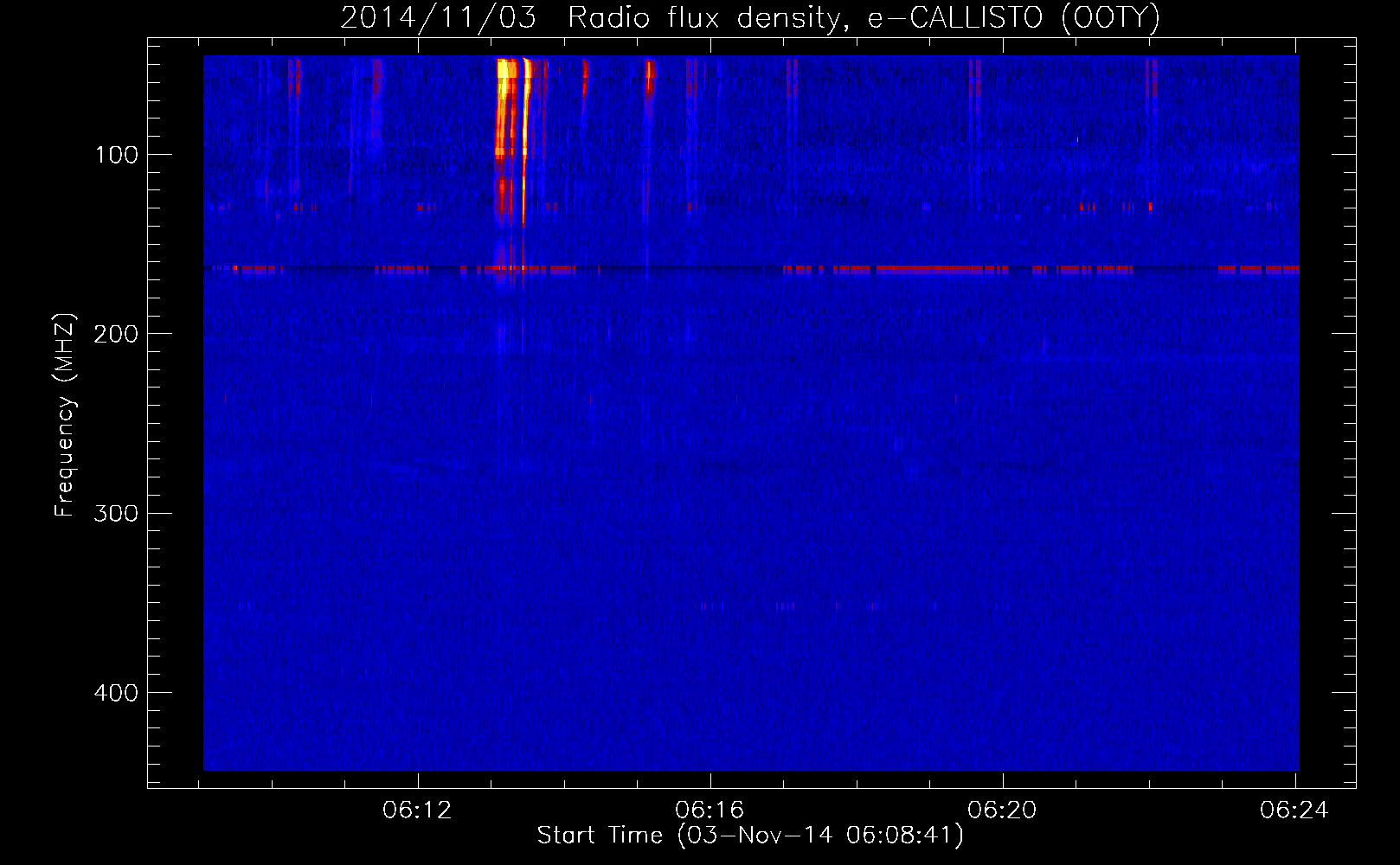The width and height of the screenshot is (1400, 865).
Task: Click the 300 frequency tick label
Action: [116, 514]
